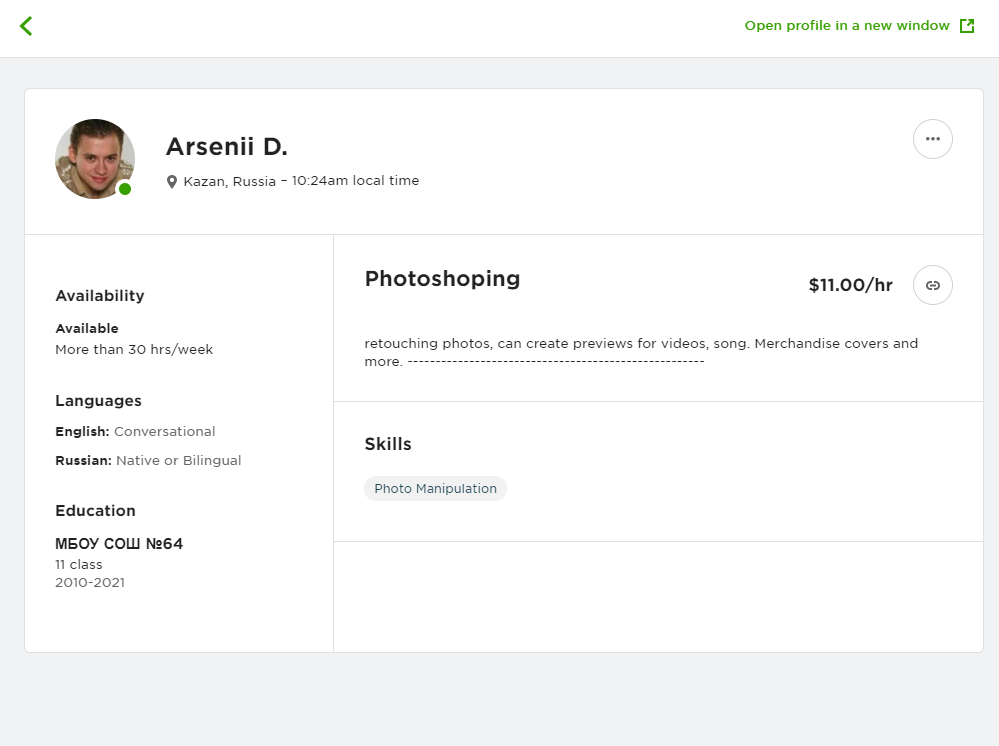
Task: Click the Skills section heading
Action: (388, 444)
